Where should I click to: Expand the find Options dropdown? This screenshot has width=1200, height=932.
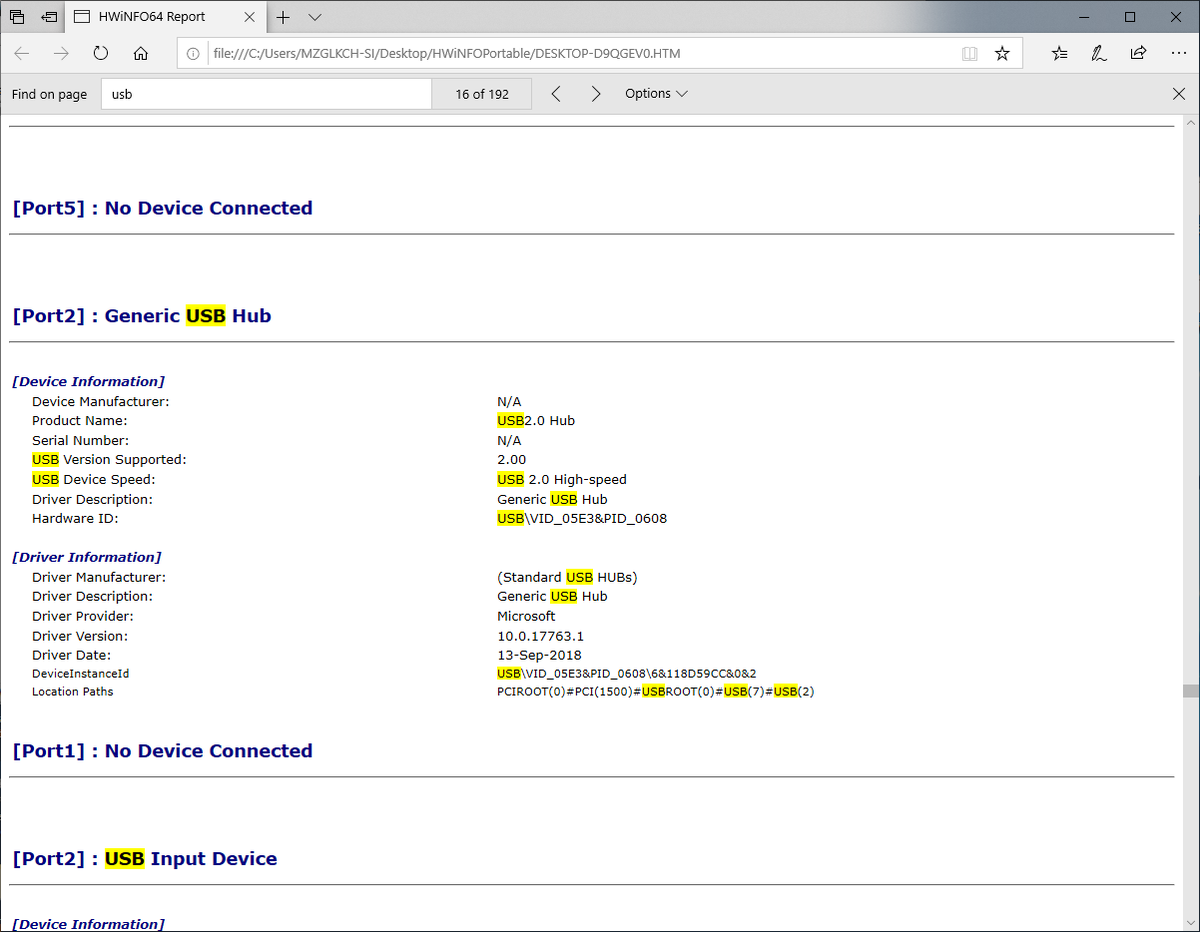click(x=656, y=94)
